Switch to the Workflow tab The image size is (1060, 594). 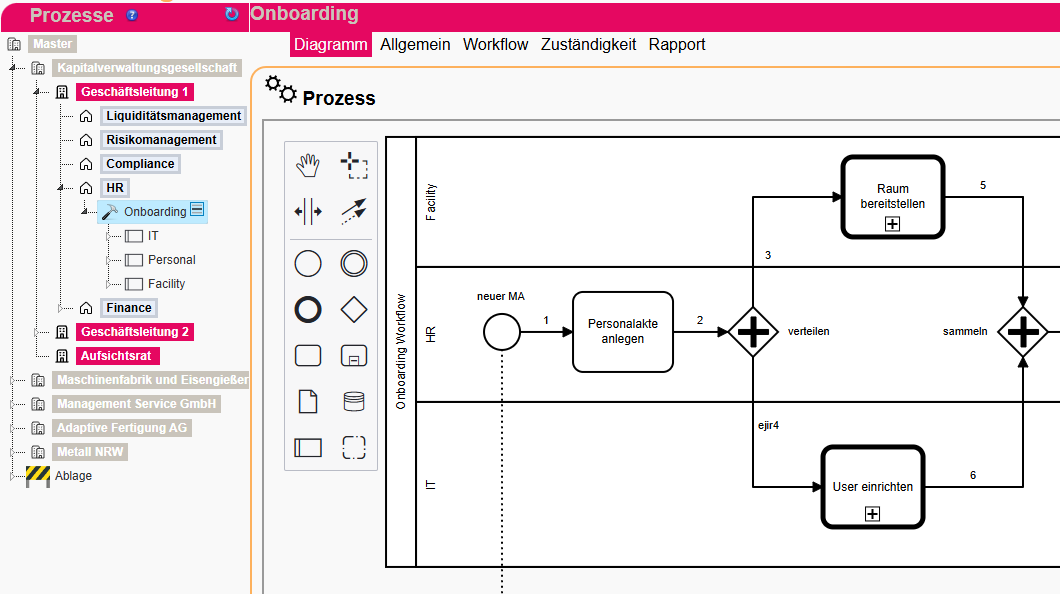click(x=495, y=44)
